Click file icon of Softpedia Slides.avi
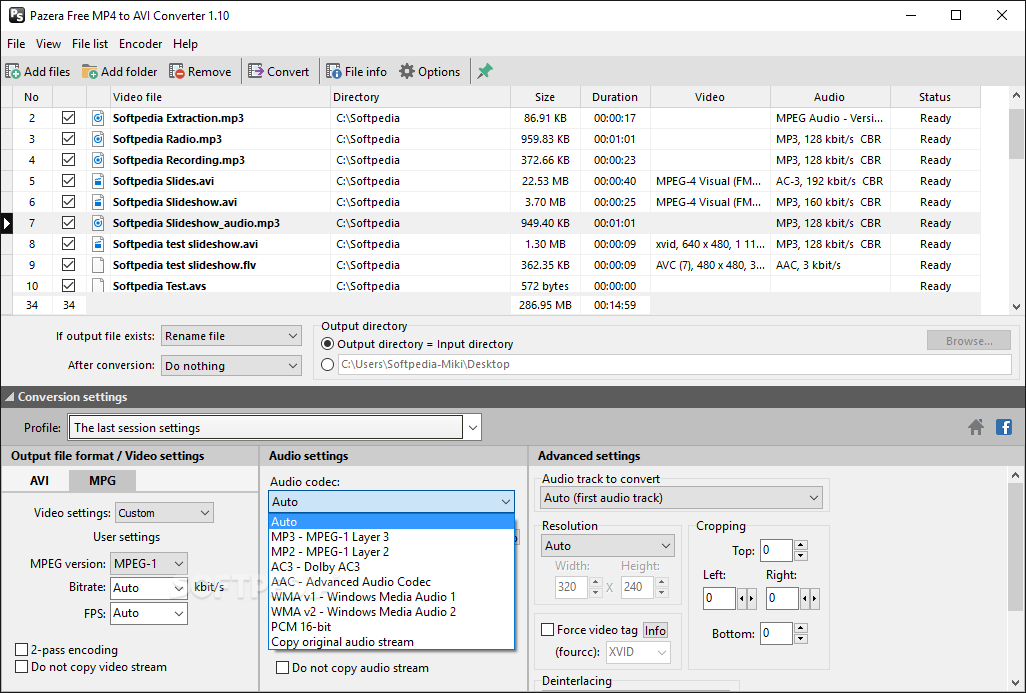The height and width of the screenshot is (693, 1026). click(x=98, y=181)
